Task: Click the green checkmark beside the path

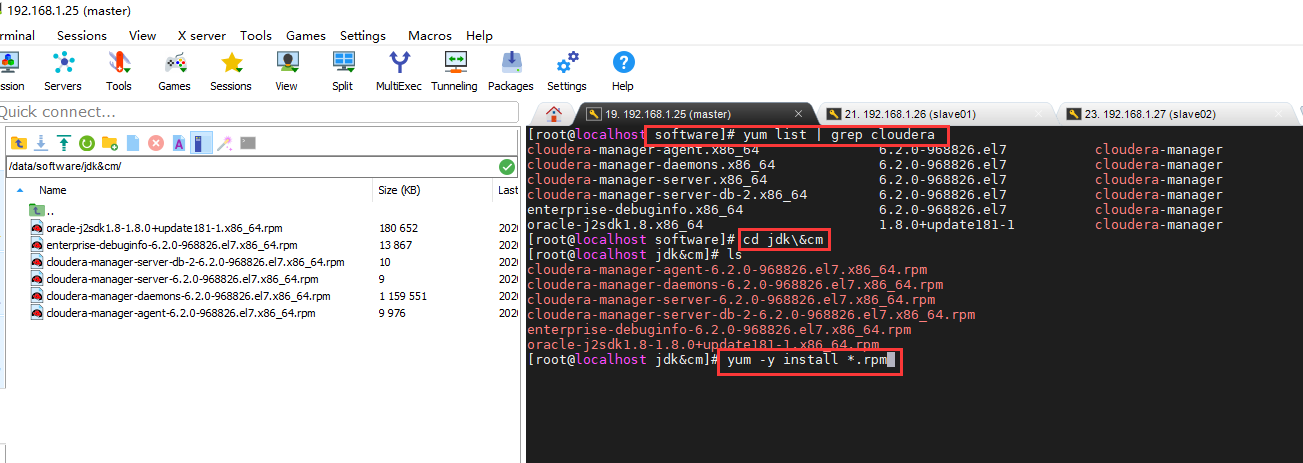Action: coord(507,166)
